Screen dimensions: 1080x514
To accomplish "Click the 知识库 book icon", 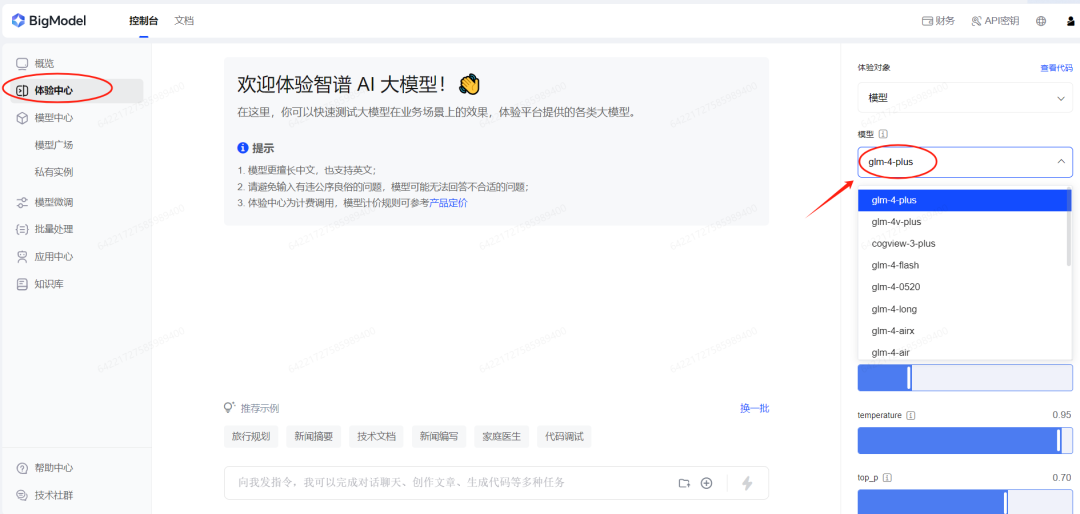I will coord(22,284).
